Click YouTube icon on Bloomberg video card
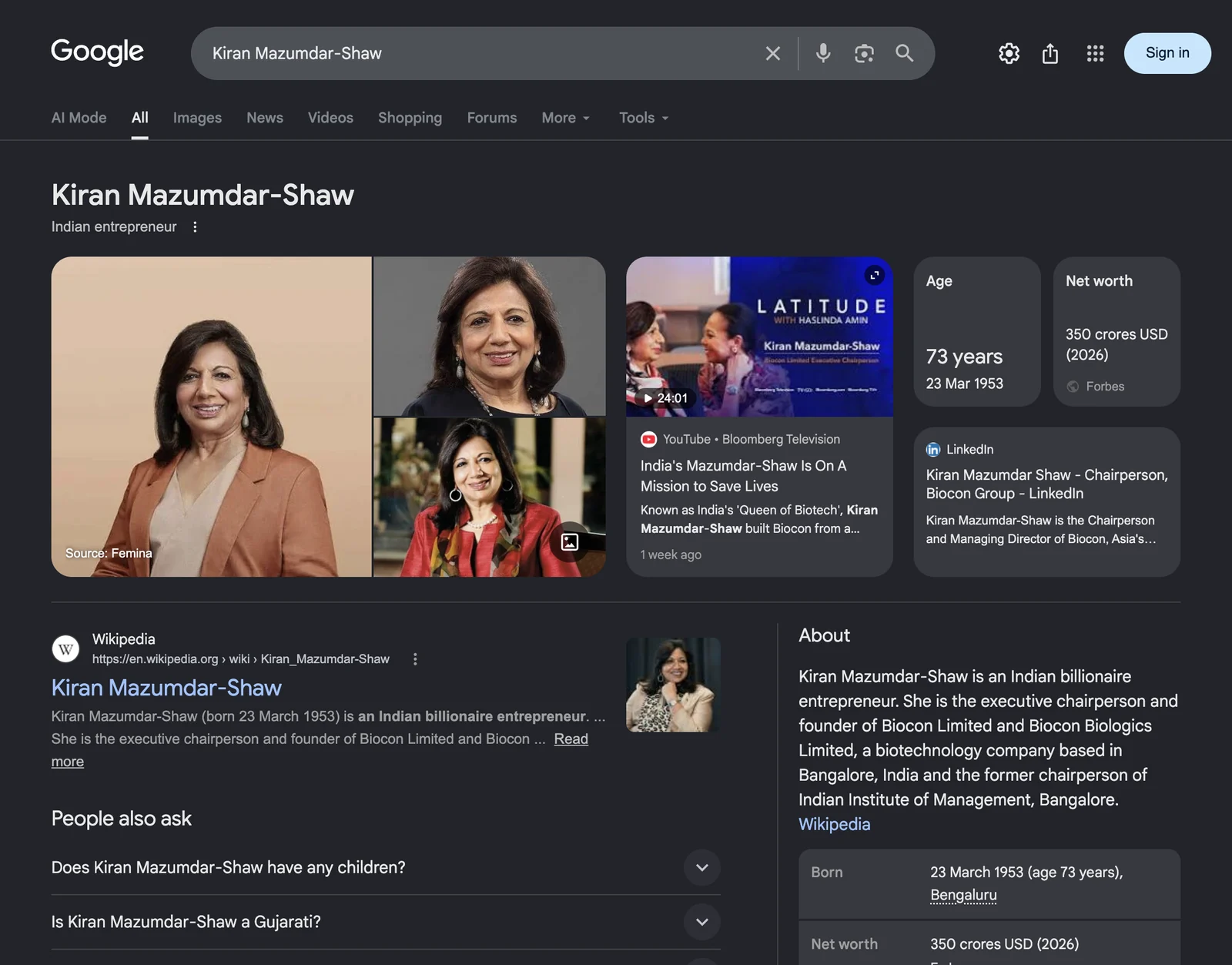The width and height of the screenshot is (1232, 965). (648, 439)
